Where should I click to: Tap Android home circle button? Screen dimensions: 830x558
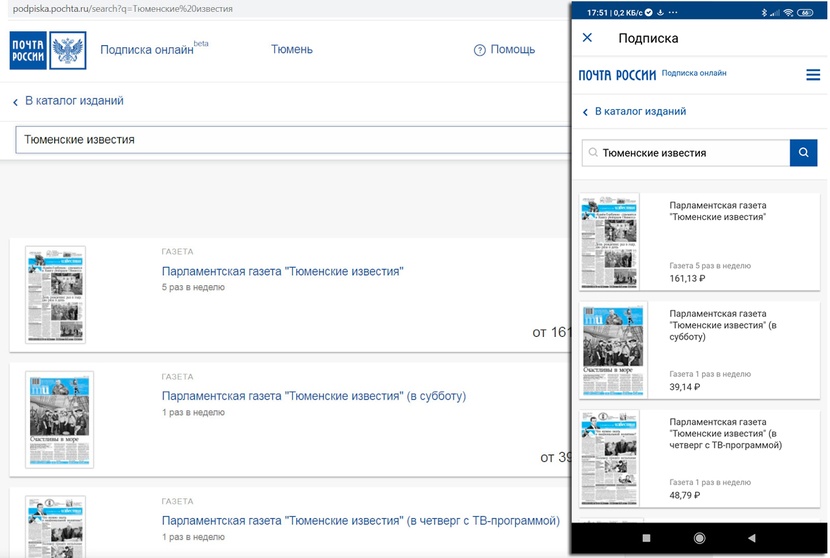pyautogui.click(x=699, y=538)
